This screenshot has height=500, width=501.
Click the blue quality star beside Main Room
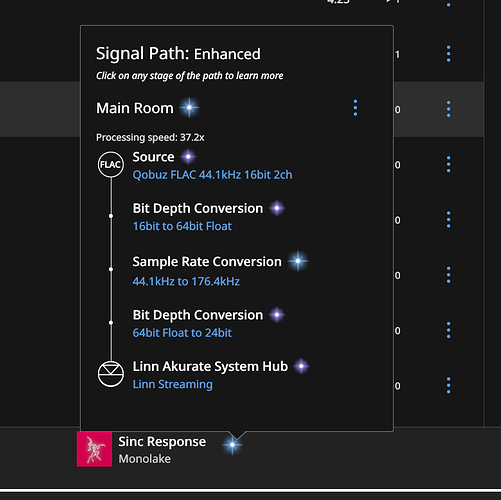coord(189,107)
